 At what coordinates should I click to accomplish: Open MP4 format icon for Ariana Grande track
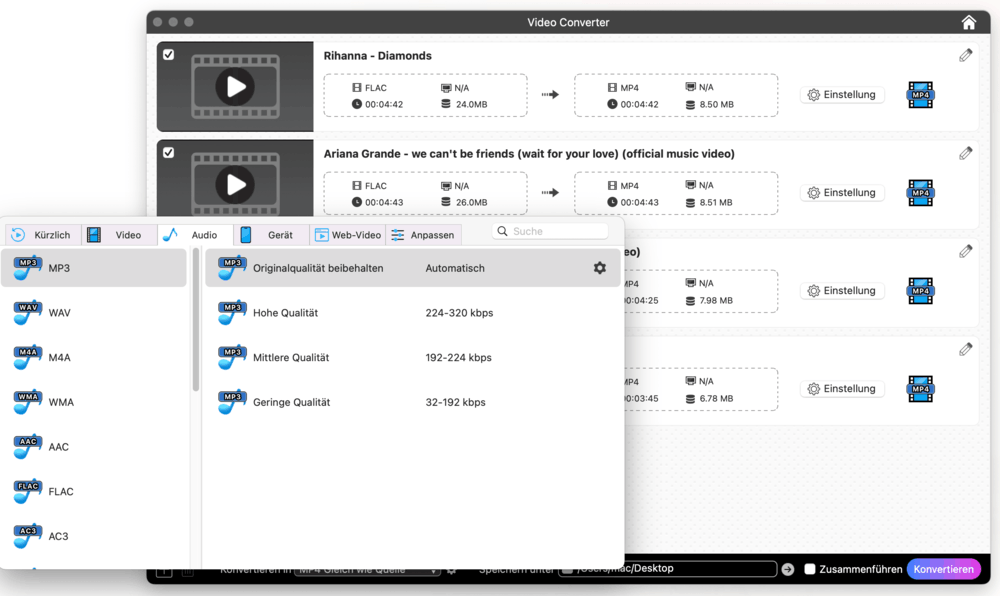(920, 193)
